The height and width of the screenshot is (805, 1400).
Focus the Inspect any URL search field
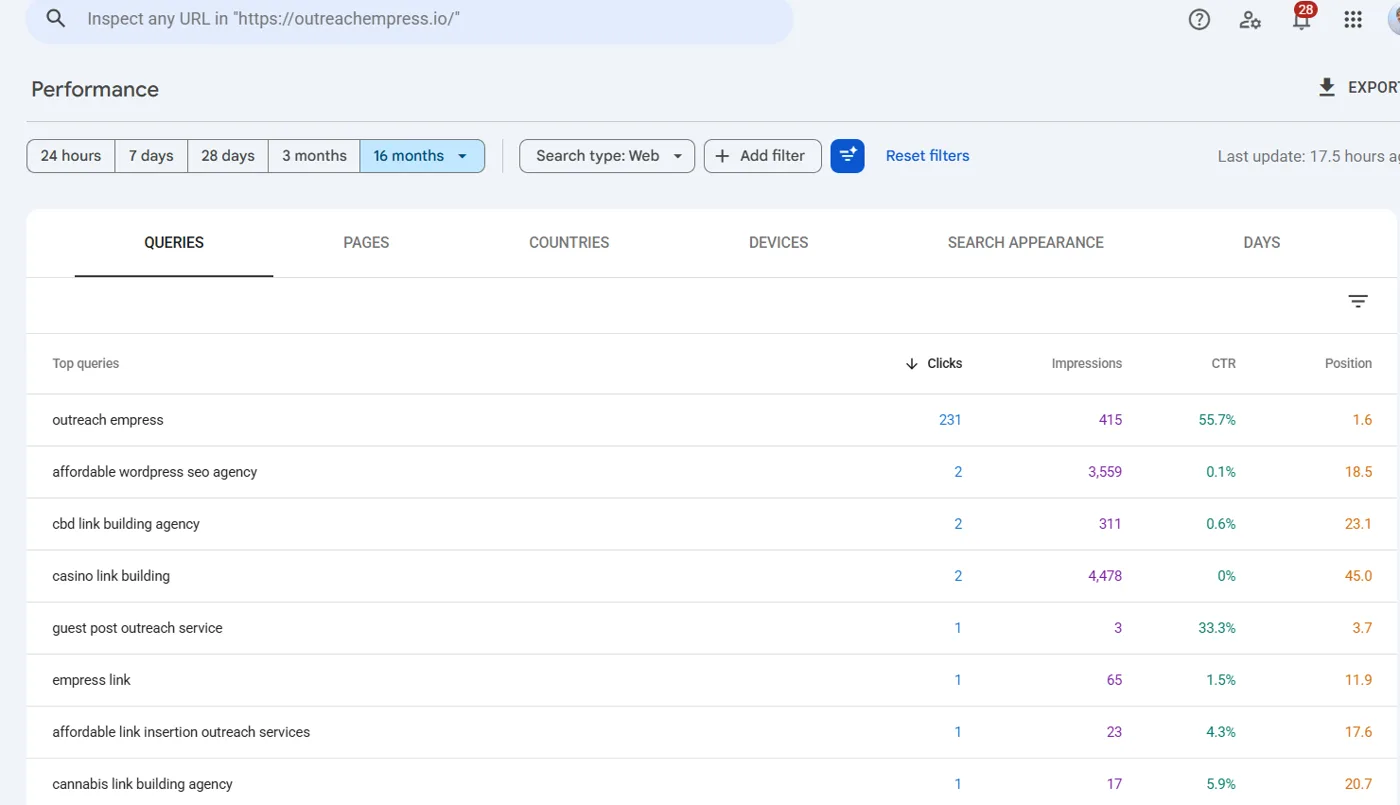410,19
